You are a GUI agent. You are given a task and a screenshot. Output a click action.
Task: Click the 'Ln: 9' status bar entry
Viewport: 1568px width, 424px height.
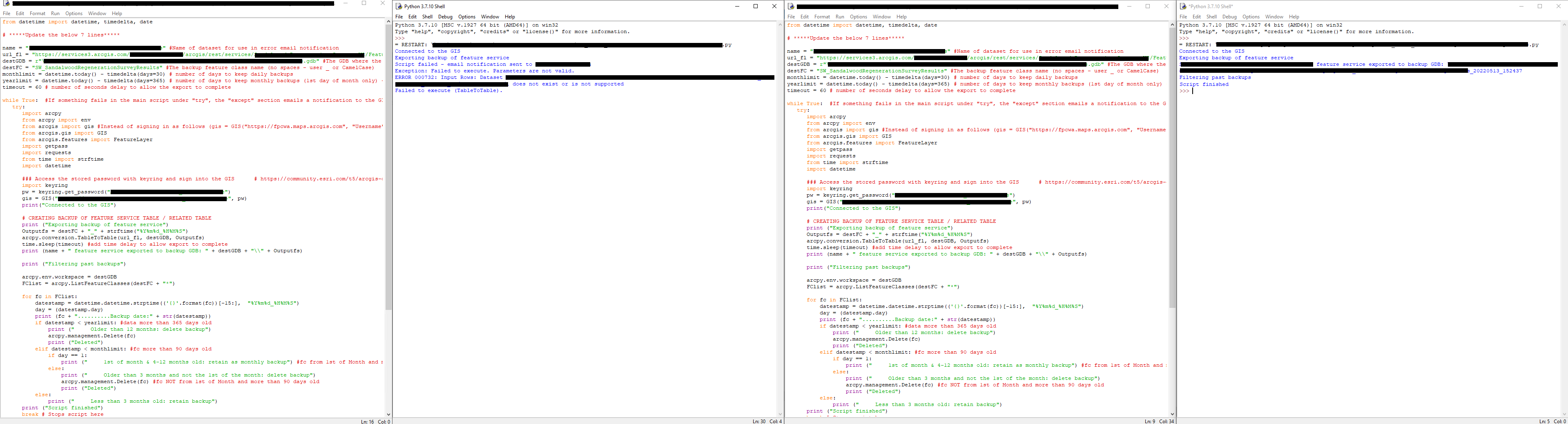(x=1150, y=422)
